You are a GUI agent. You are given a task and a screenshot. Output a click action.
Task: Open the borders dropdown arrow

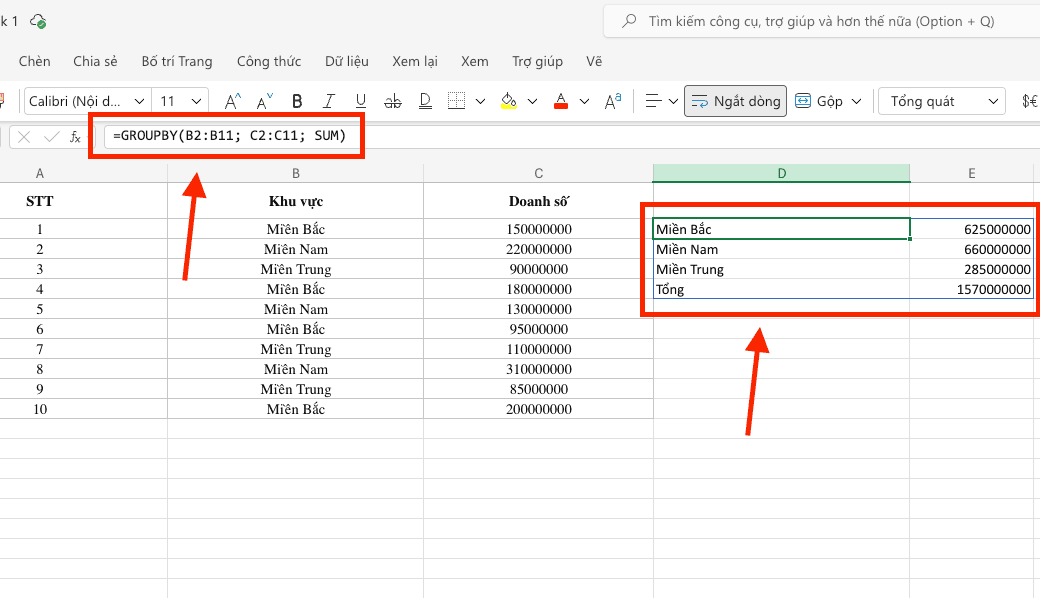480,101
